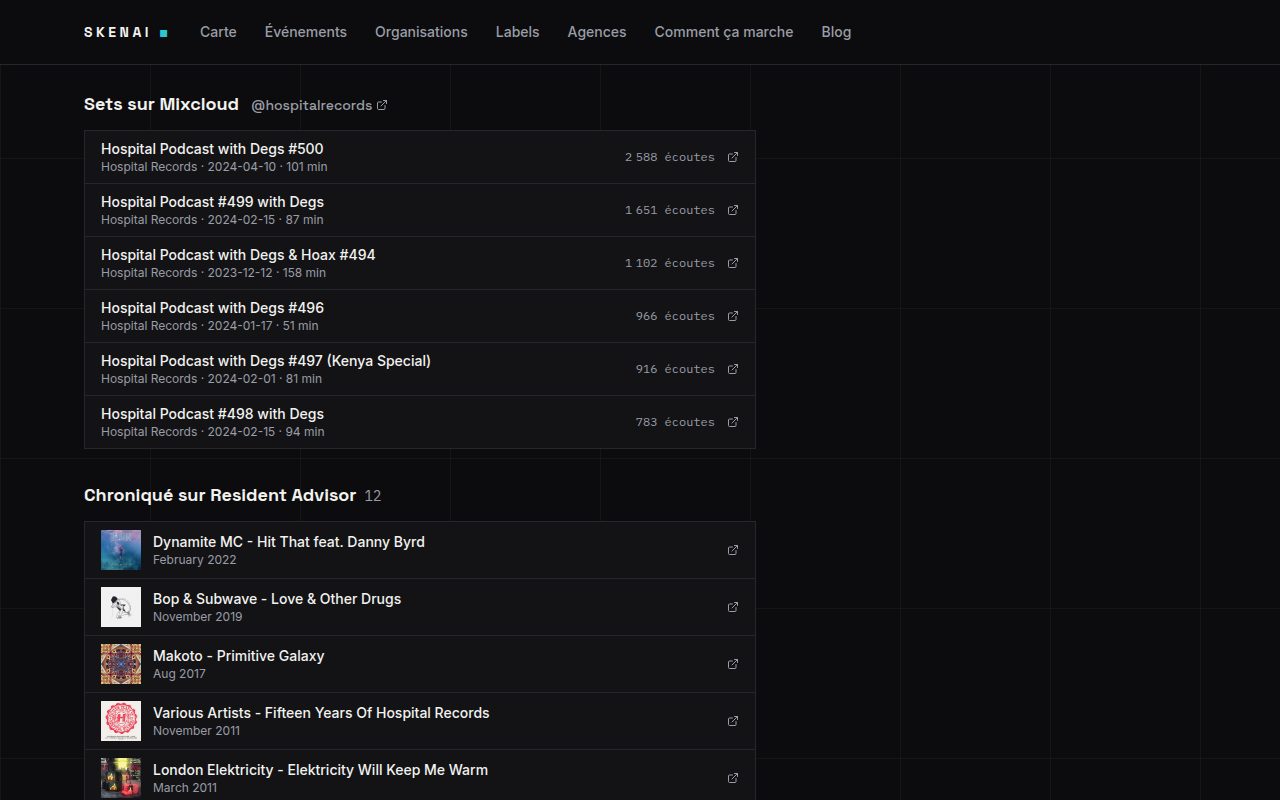Open Hospital Podcast with Degs & Hoax #494
Image resolution: width=1280 pixels, height=800 pixels.
pos(420,263)
